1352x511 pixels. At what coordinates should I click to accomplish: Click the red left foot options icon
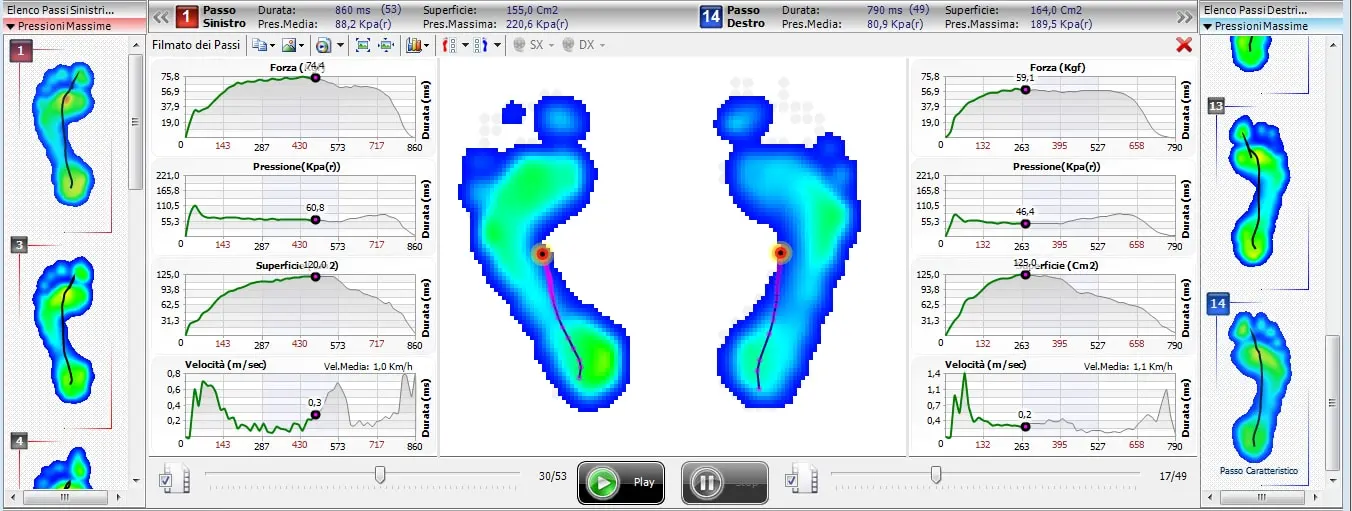[449, 45]
